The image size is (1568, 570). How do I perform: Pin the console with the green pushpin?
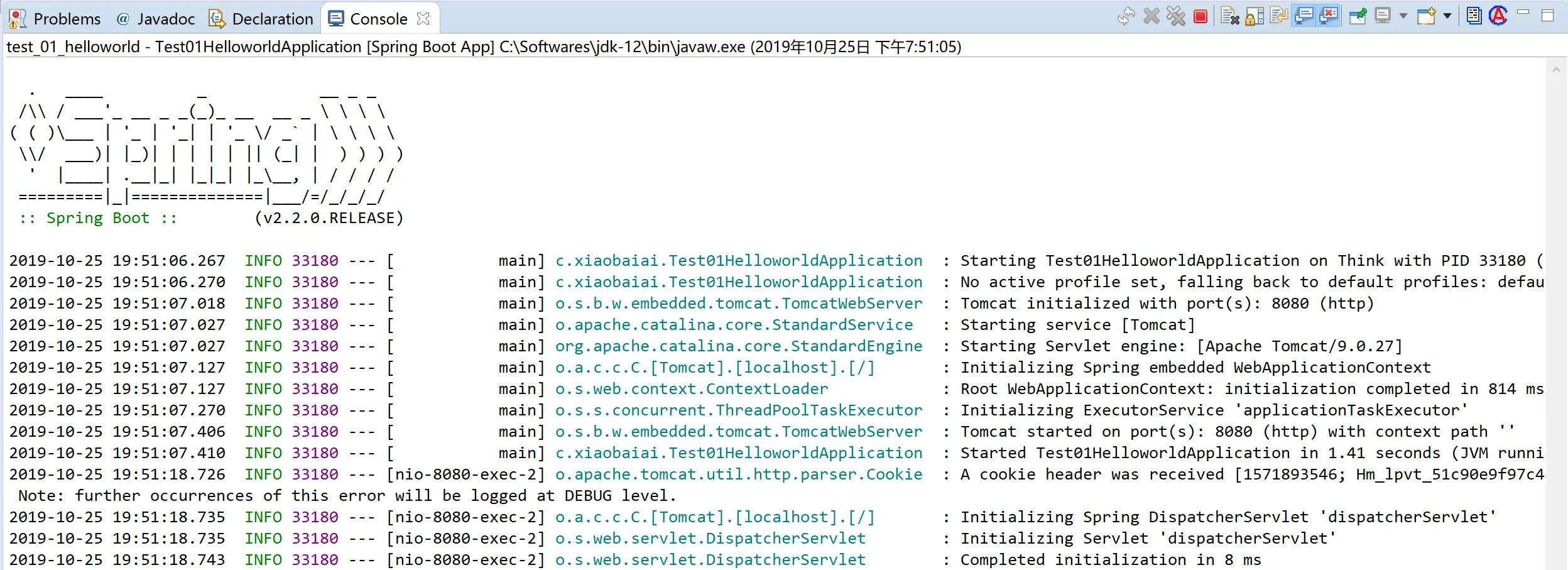1358,16
